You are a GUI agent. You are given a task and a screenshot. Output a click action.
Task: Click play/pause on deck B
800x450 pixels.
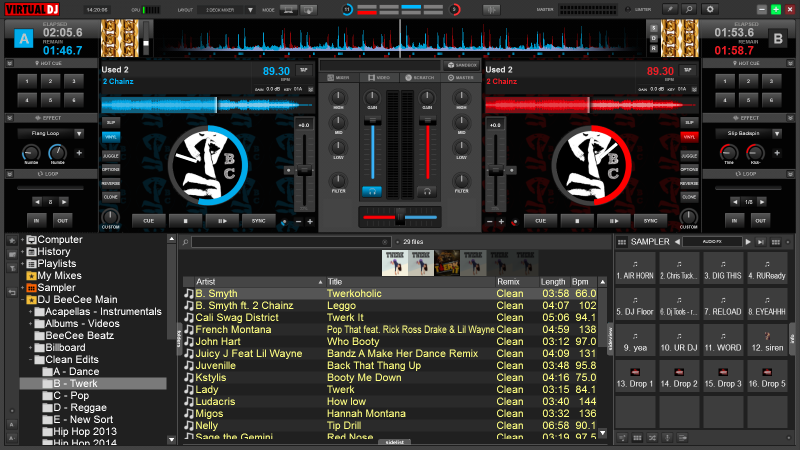coord(614,221)
